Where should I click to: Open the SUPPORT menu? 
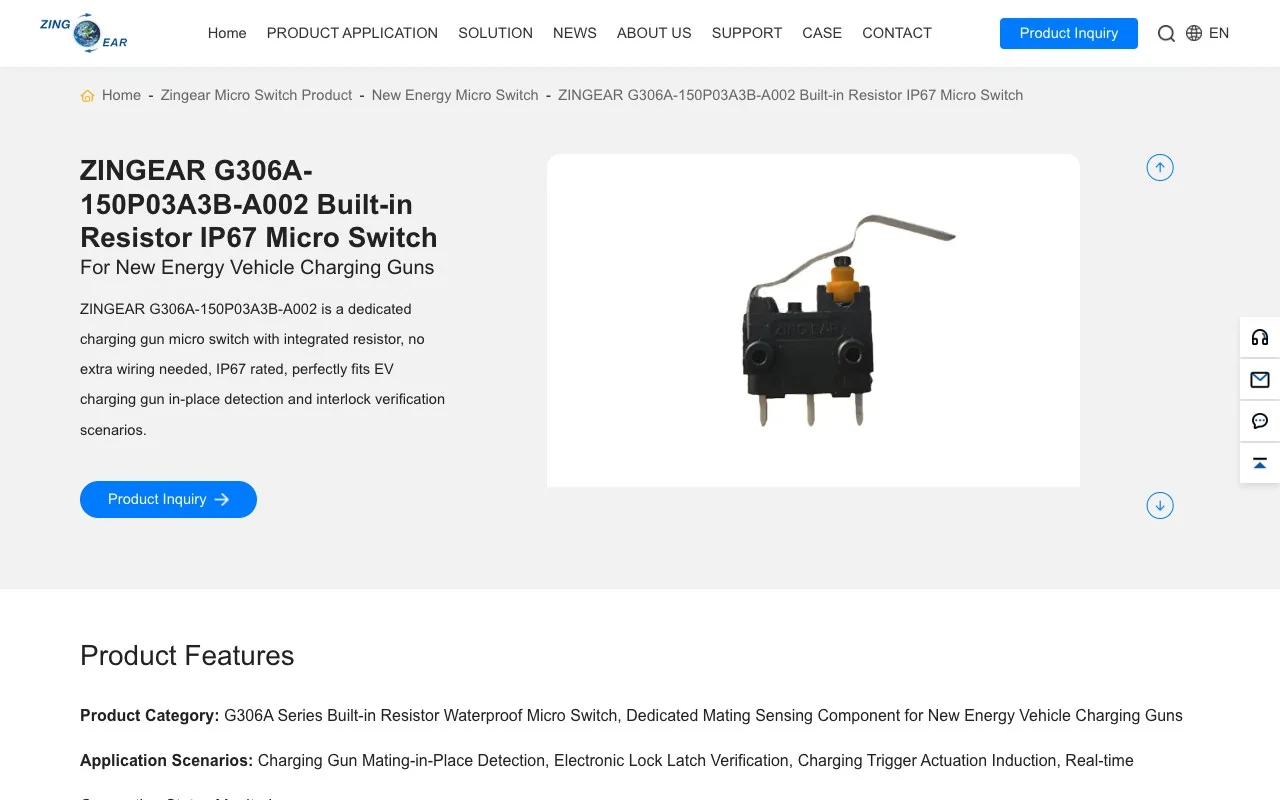747,33
